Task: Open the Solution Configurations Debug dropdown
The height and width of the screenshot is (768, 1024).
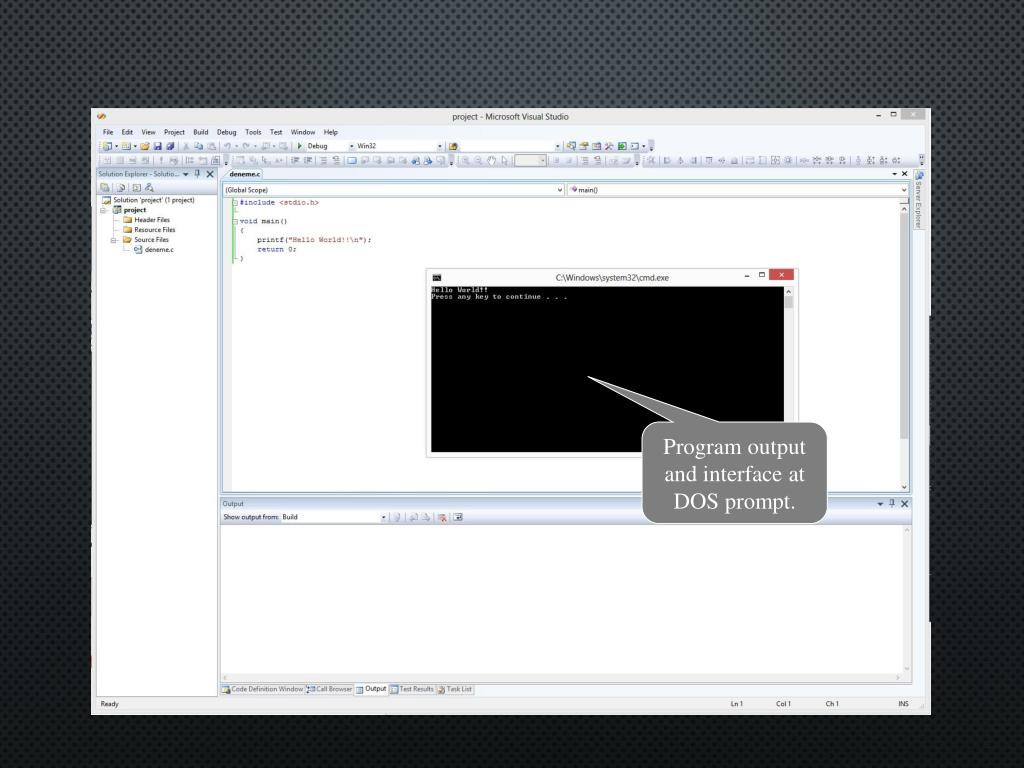Action: tap(351, 146)
